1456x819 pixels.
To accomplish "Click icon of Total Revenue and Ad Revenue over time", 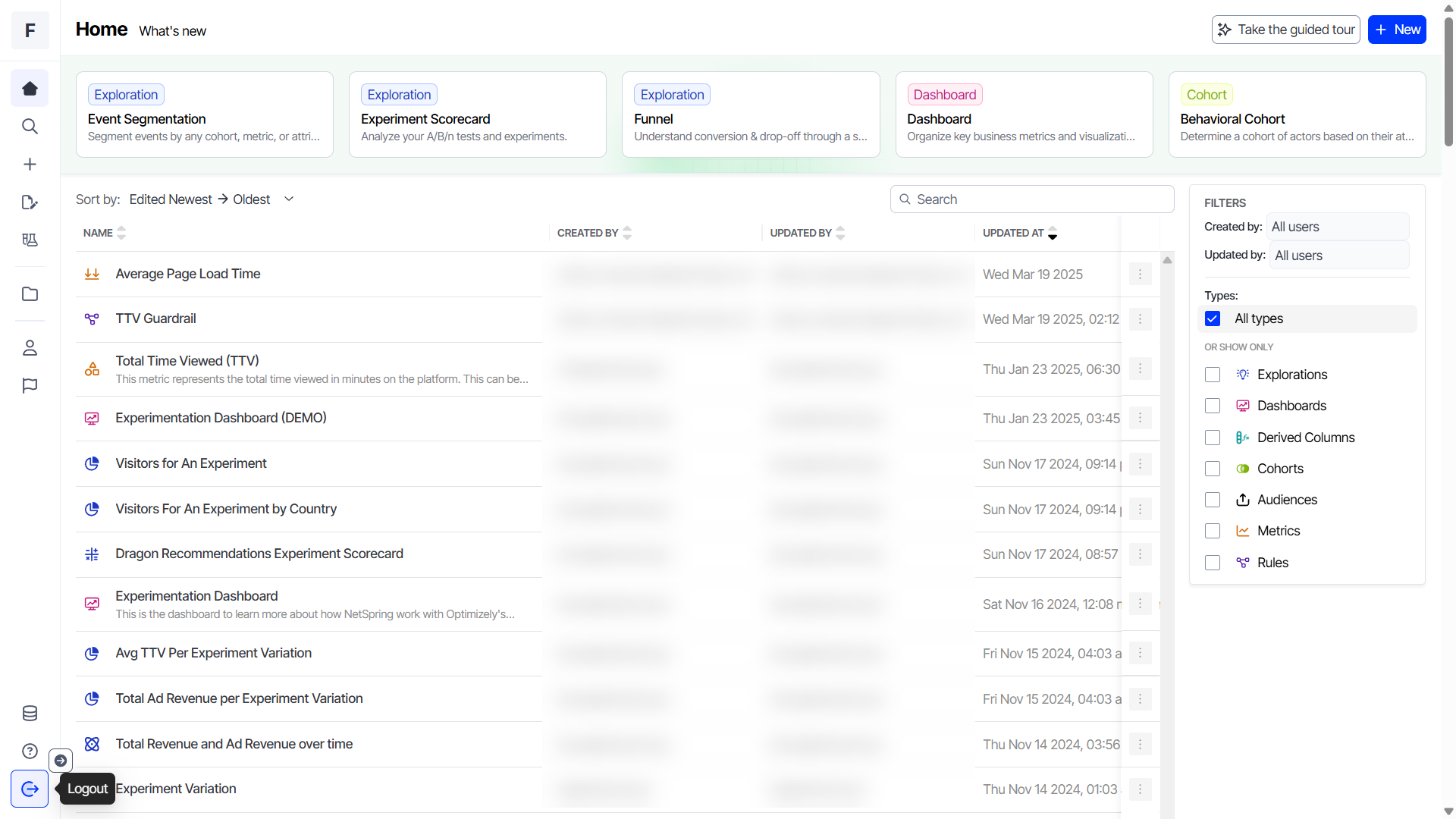I will point(92,744).
